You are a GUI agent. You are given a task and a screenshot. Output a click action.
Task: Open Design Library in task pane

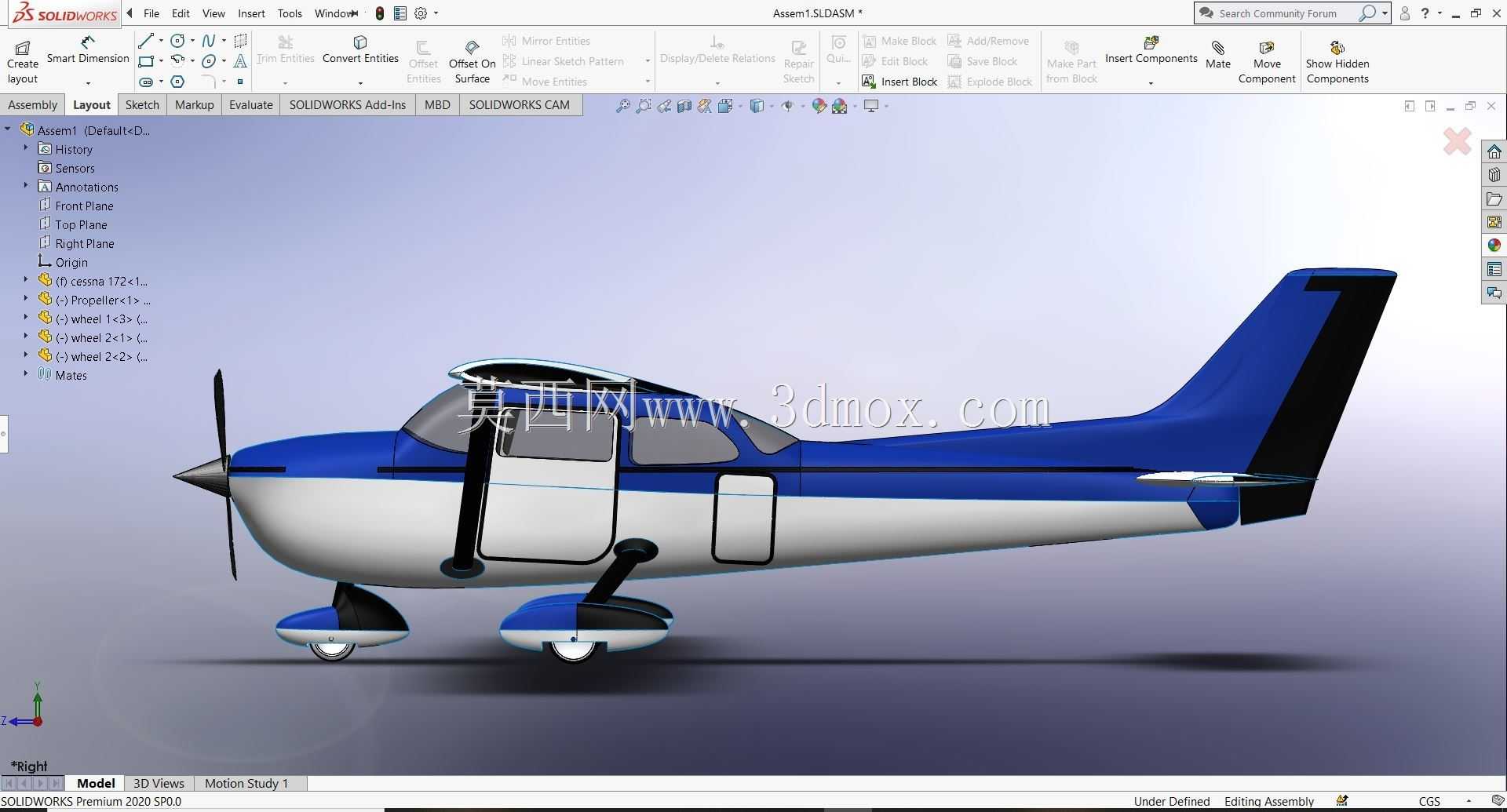point(1494,175)
